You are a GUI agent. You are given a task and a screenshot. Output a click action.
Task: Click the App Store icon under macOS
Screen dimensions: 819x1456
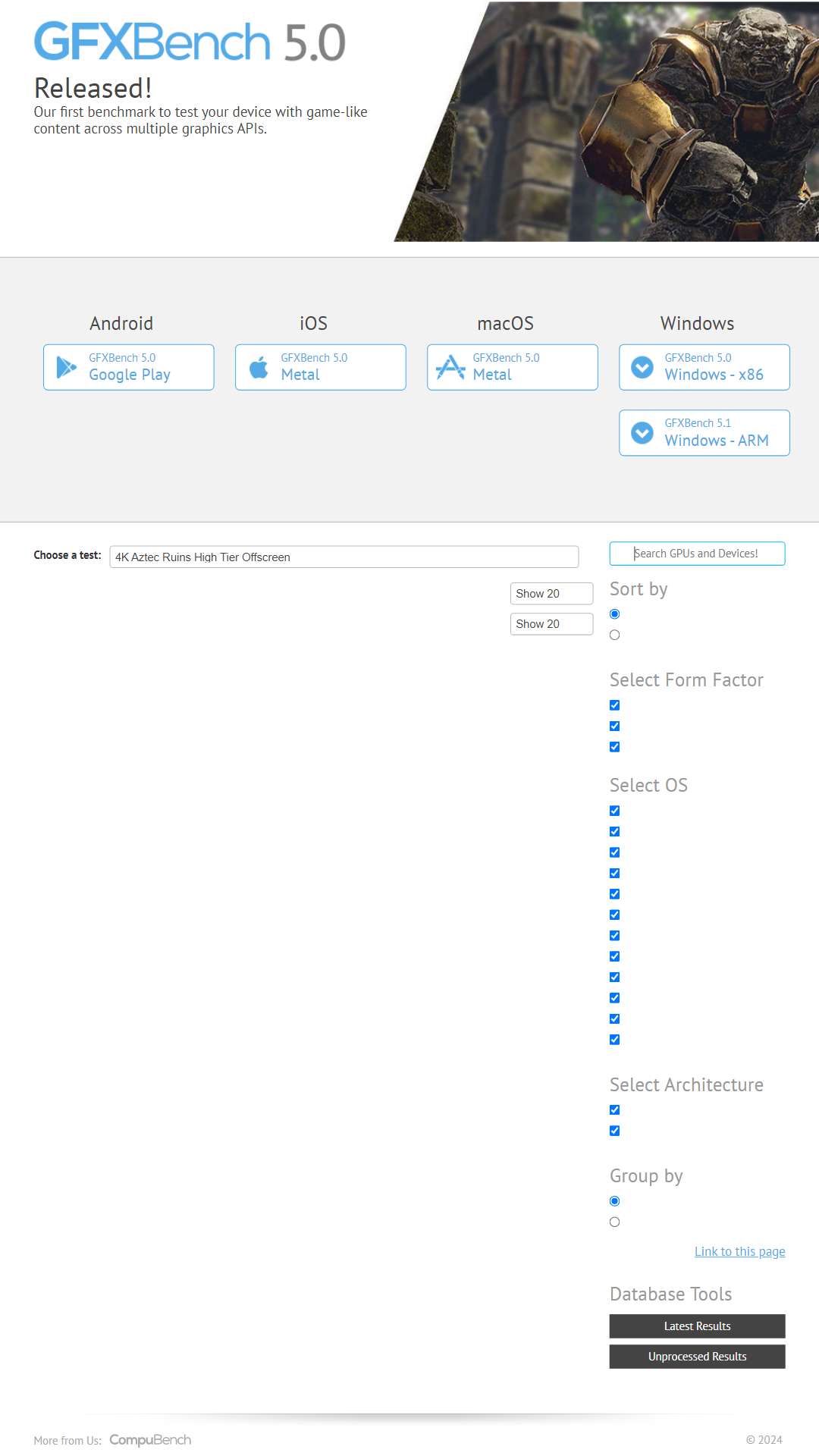(x=450, y=367)
